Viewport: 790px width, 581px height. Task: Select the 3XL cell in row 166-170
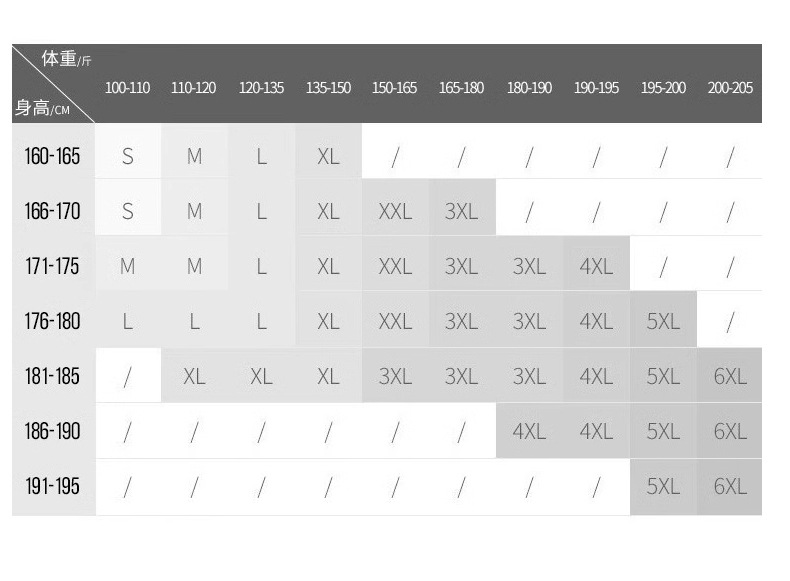pos(462,211)
